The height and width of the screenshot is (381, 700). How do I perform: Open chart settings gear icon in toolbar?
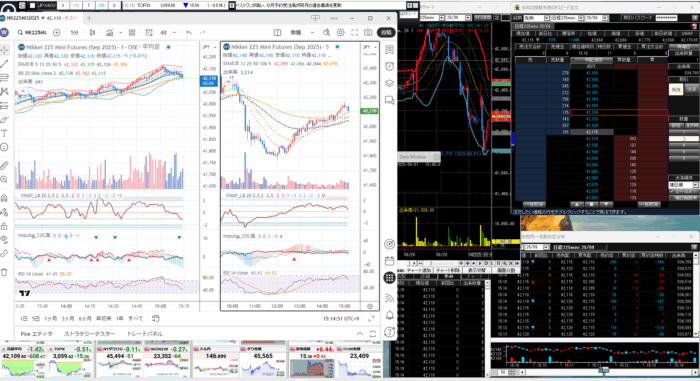[x=341, y=33]
